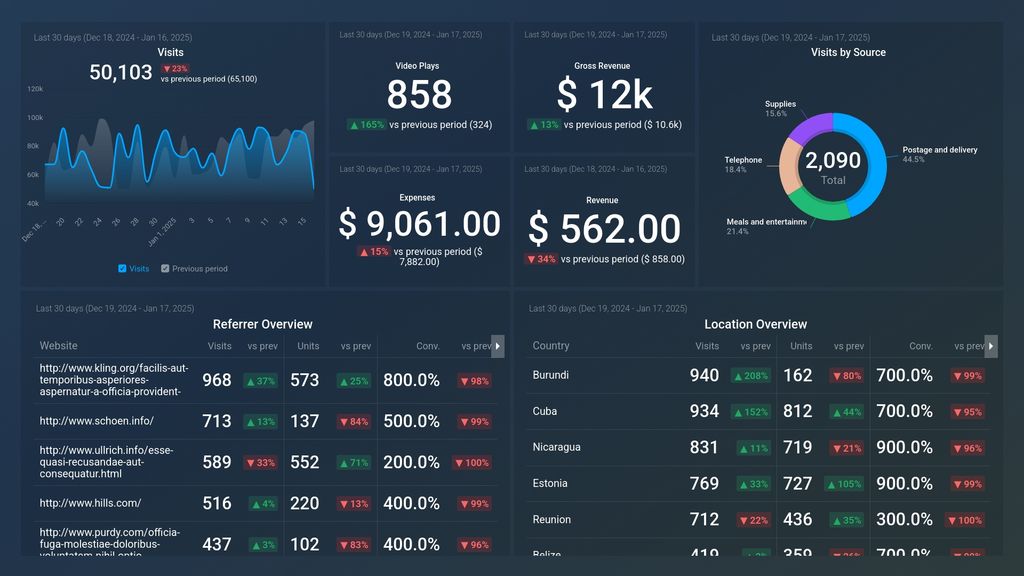Image resolution: width=1024 pixels, height=576 pixels.
Task: Open the www.purdy.com referrer link
Action: tap(110, 542)
